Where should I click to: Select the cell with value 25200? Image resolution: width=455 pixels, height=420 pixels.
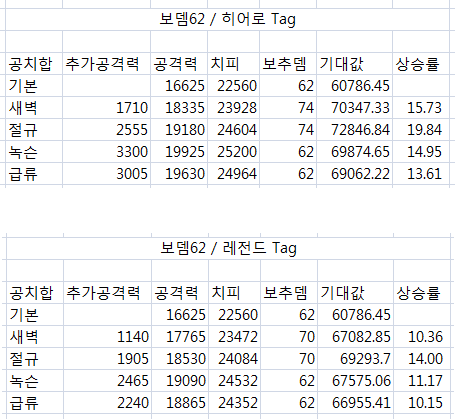pos(233,151)
